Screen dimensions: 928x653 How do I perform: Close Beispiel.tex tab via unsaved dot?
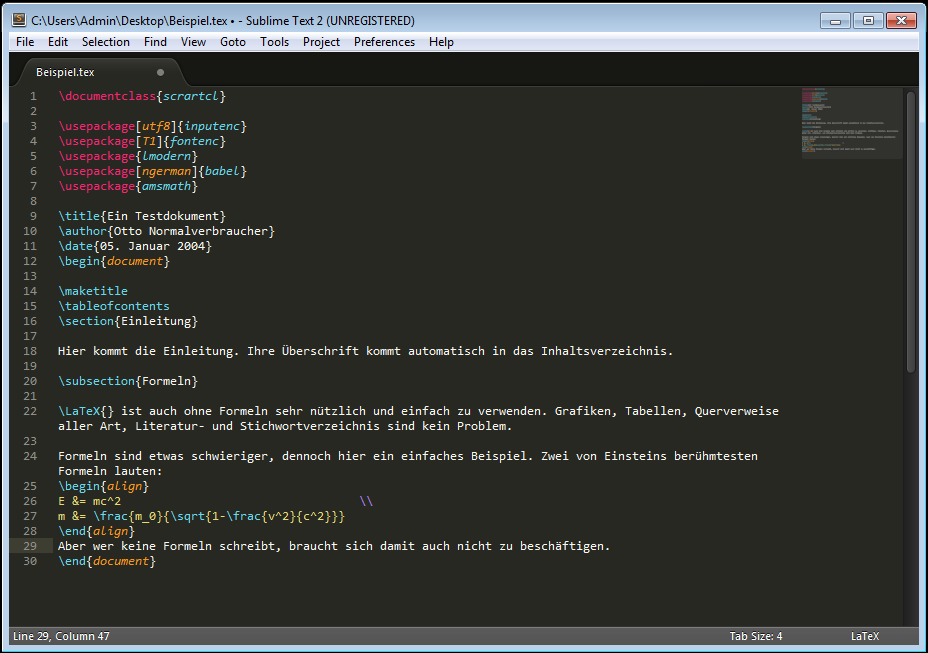coord(160,72)
